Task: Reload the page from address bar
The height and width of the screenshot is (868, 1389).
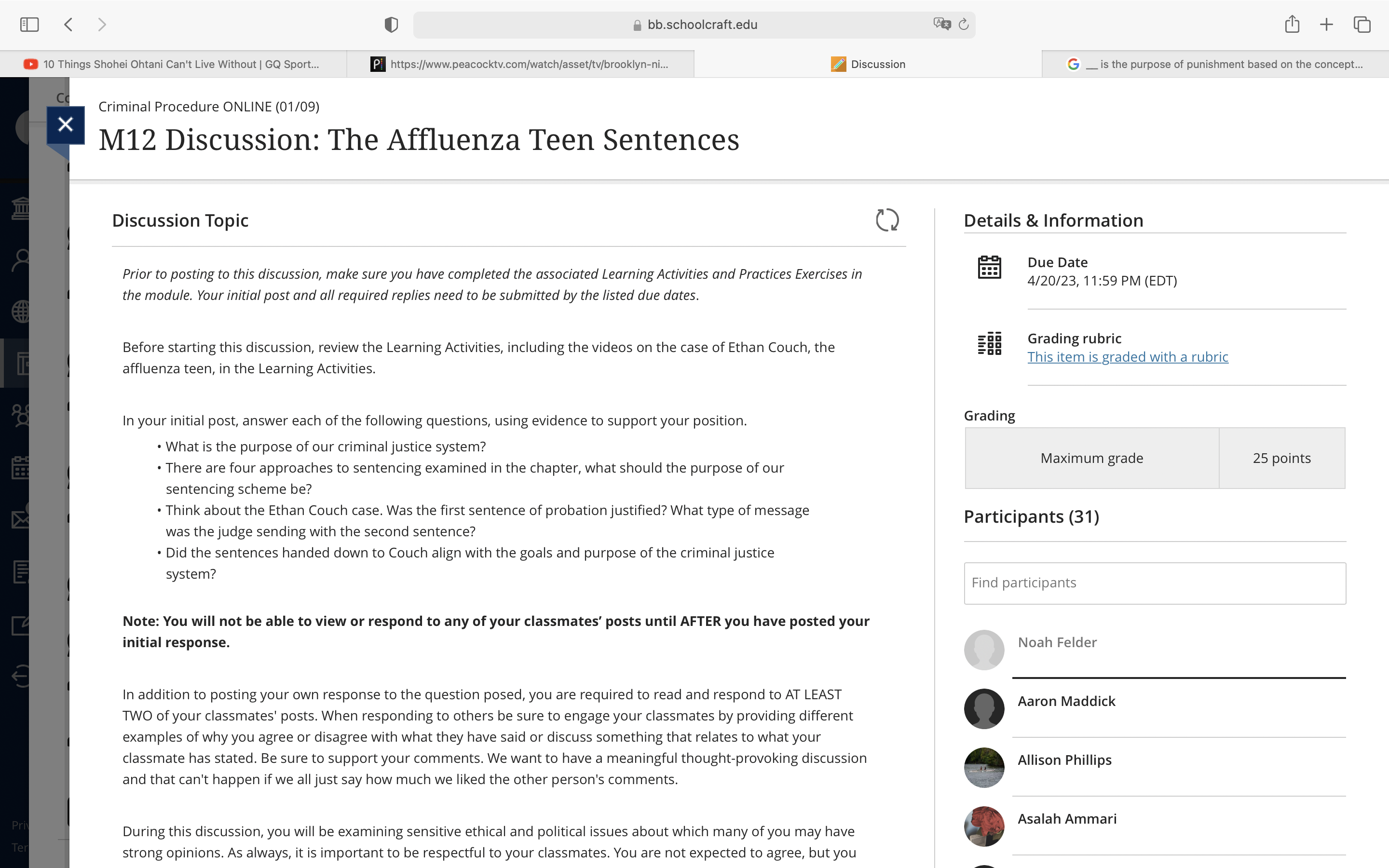Action: coord(964,24)
